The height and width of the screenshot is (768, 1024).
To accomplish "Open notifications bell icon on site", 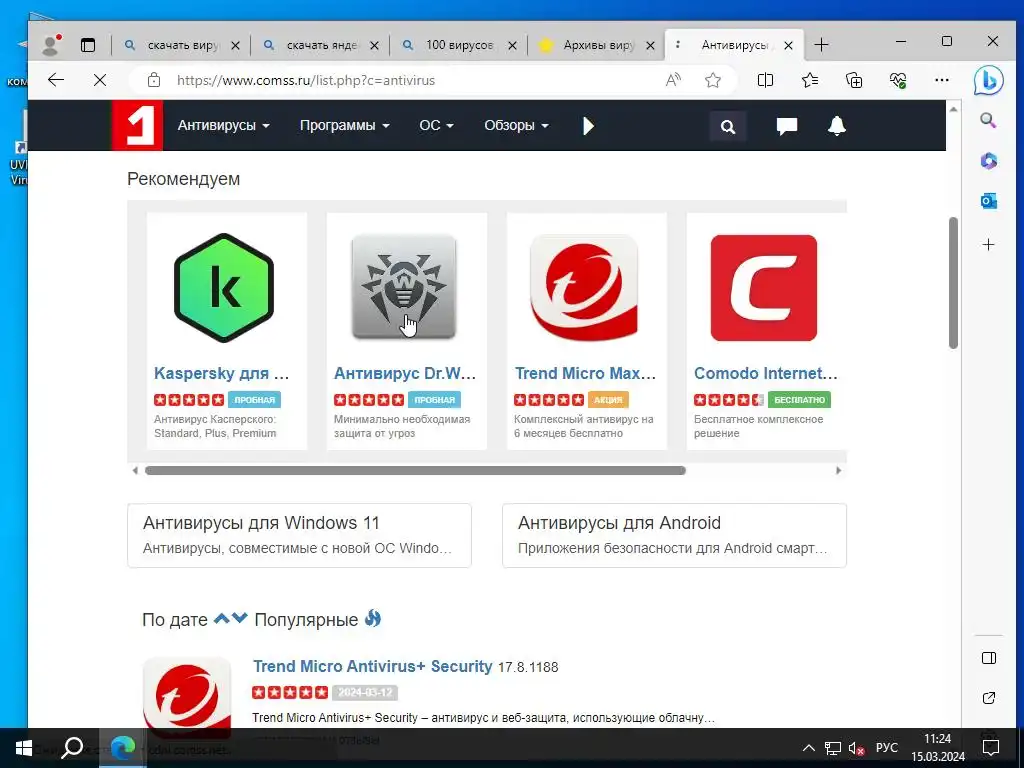I will point(837,126).
